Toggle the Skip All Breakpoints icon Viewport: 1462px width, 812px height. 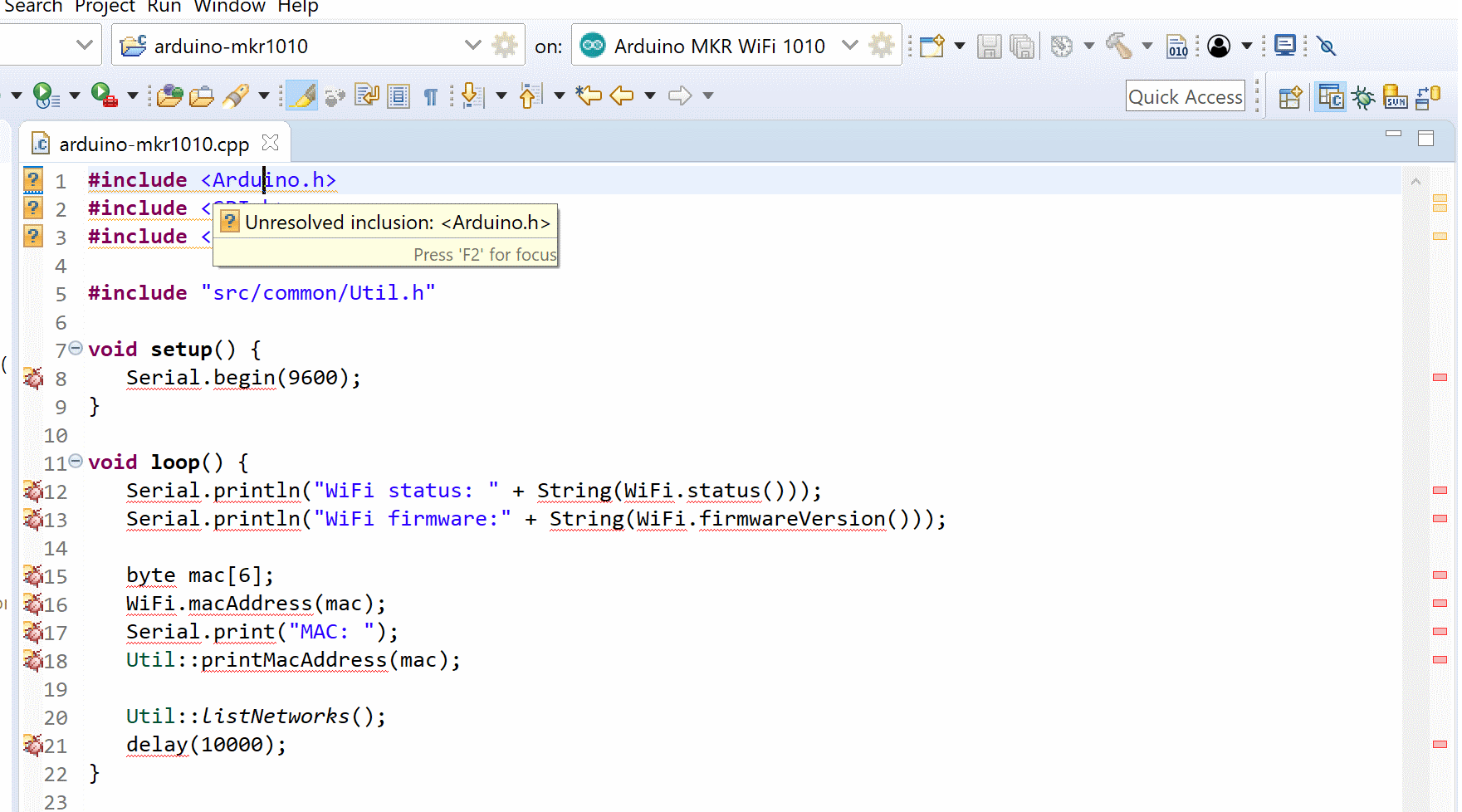point(1327,46)
